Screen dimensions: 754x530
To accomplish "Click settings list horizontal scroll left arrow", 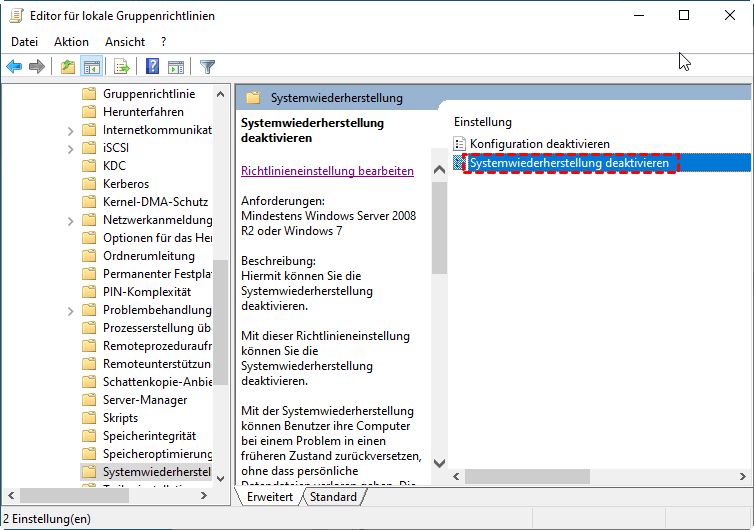I will coord(456,476).
